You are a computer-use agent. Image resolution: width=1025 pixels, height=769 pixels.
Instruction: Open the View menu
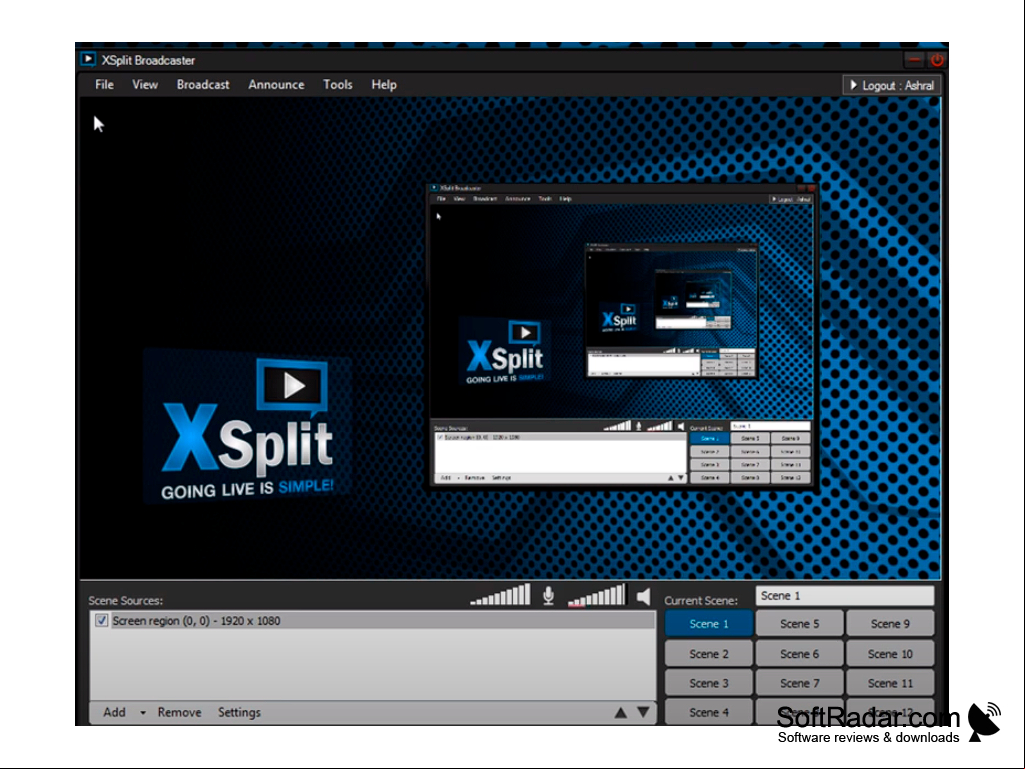coord(144,85)
